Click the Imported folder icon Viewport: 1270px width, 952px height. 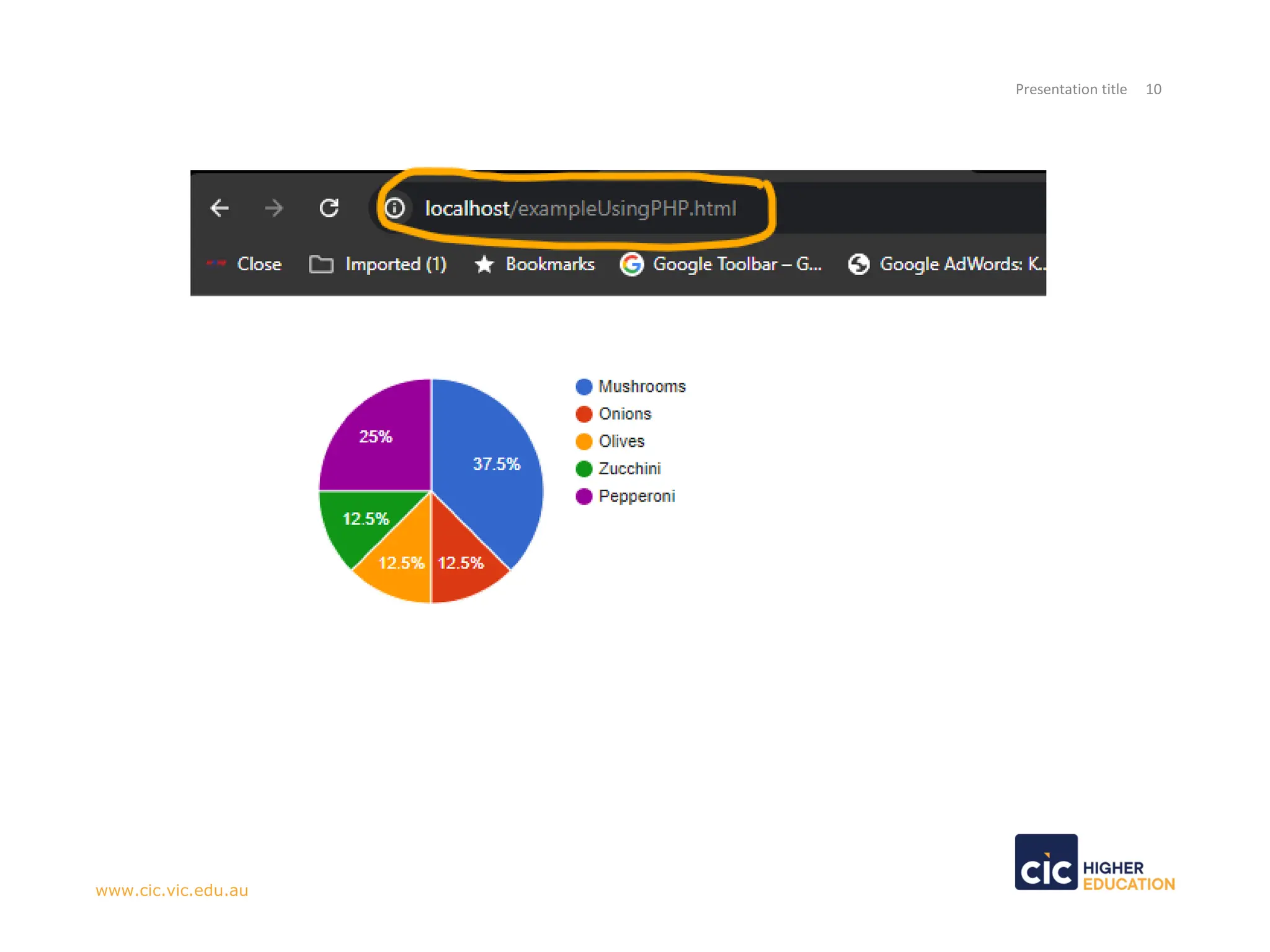point(321,264)
